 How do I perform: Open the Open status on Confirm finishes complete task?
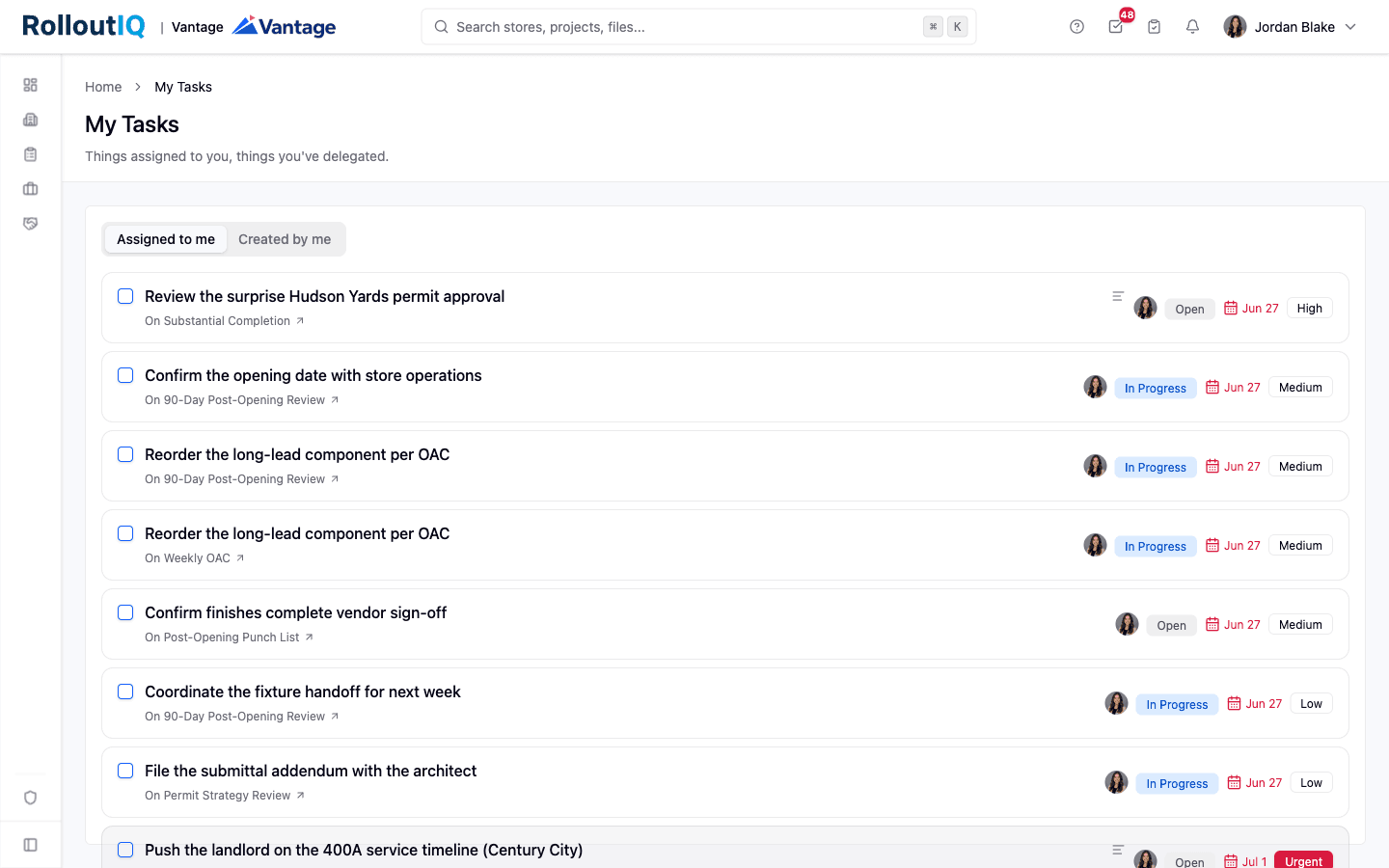1171,625
